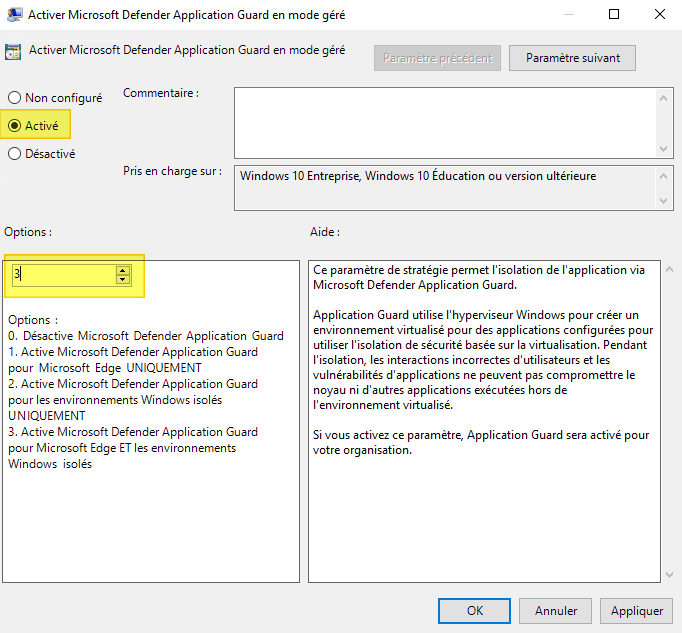Increase the option value with up arrow

(123, 270)
